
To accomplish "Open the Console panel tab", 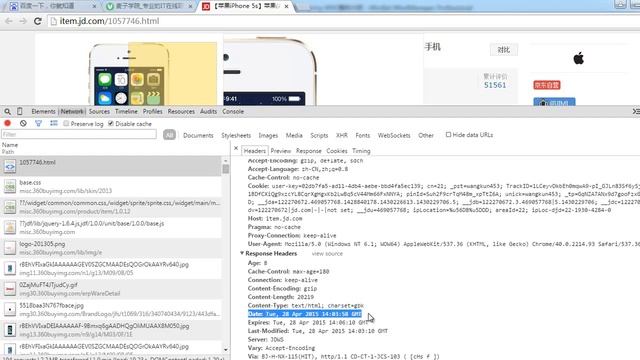I will [233, 111].
